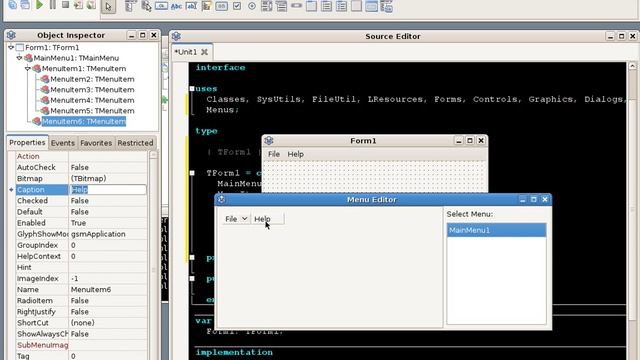Pick TMainMenu component from palette

(x=131, y=6)
